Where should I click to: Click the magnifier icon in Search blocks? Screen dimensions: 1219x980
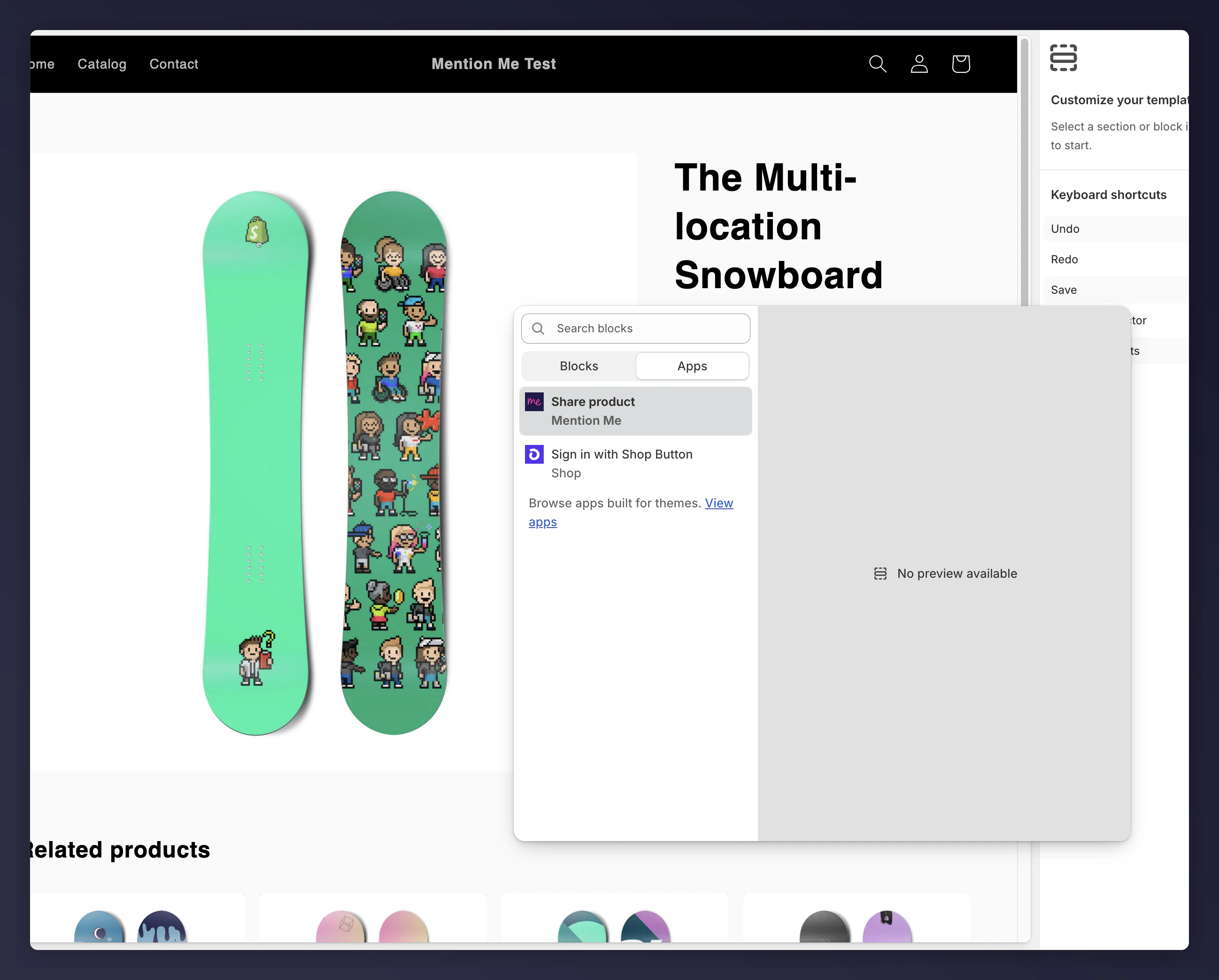click(x=538, y=329)
